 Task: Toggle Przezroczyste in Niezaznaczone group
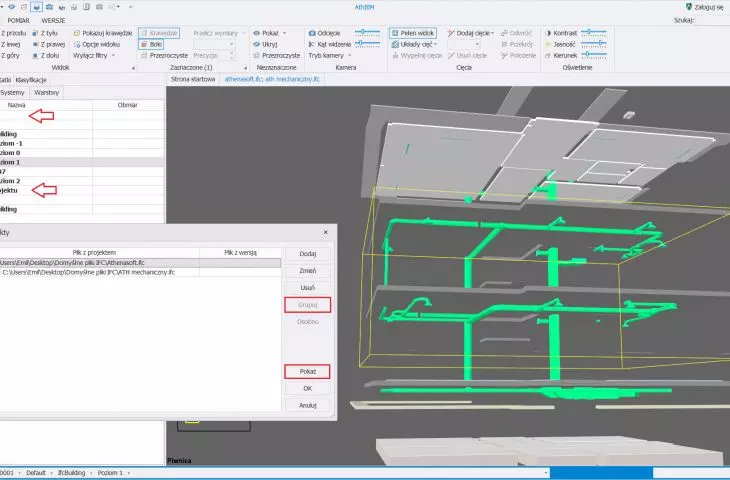[x=277, y=55]
